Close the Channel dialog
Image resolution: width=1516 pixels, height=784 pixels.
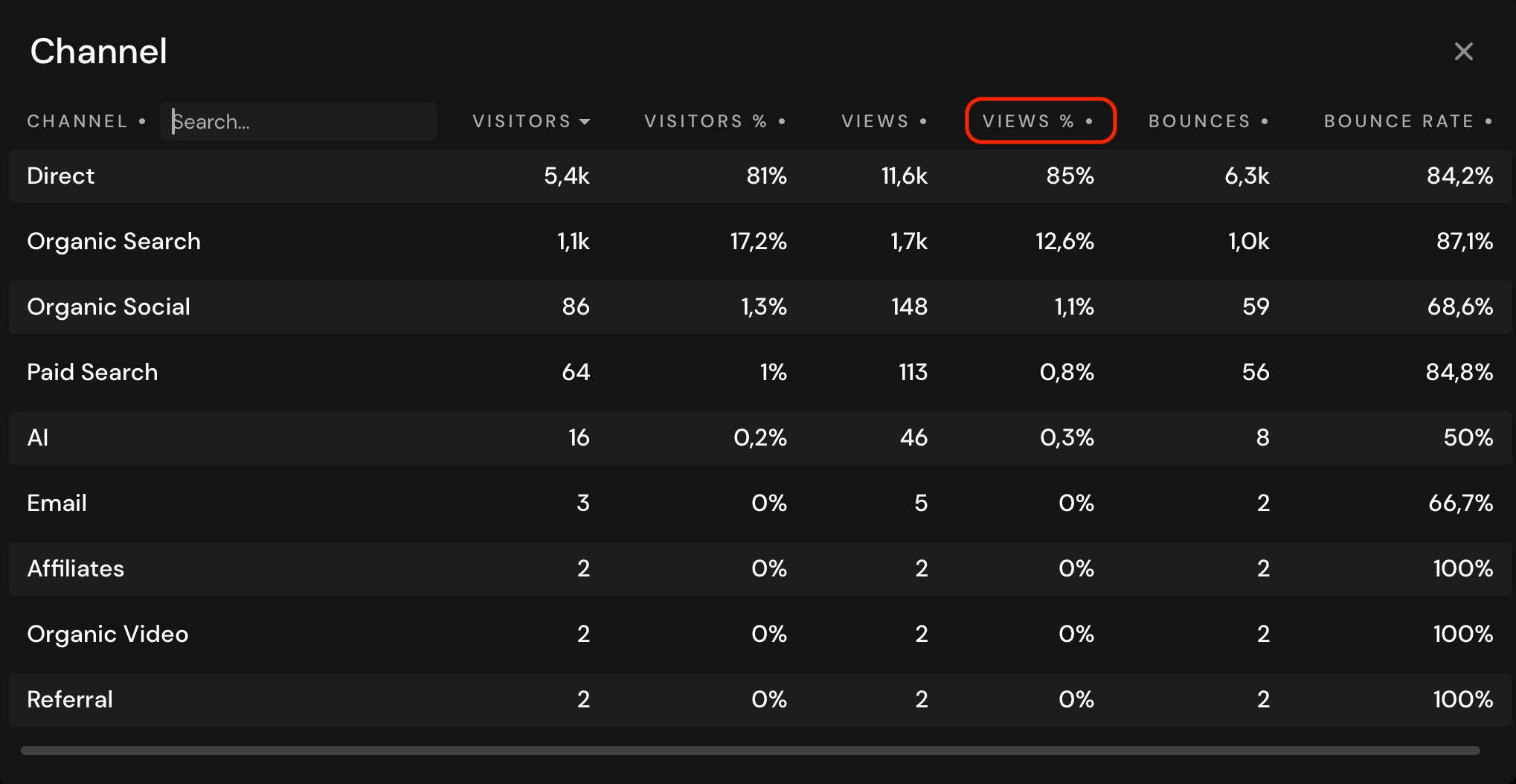point(1463,51)
